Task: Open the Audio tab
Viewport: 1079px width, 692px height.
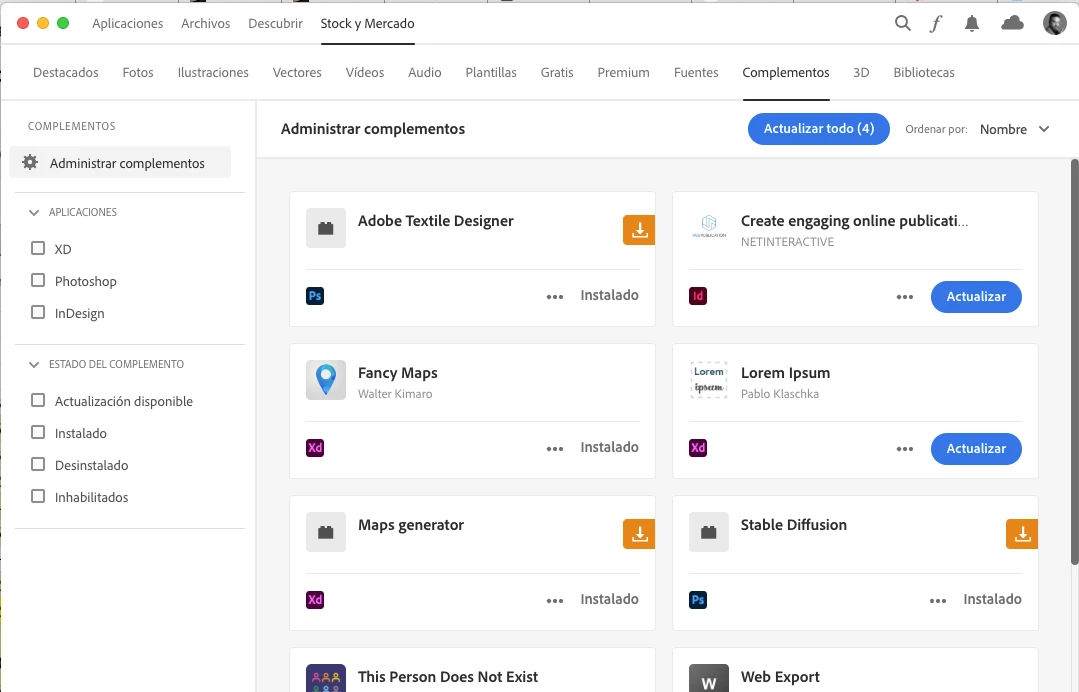Action: coord(425,72)
